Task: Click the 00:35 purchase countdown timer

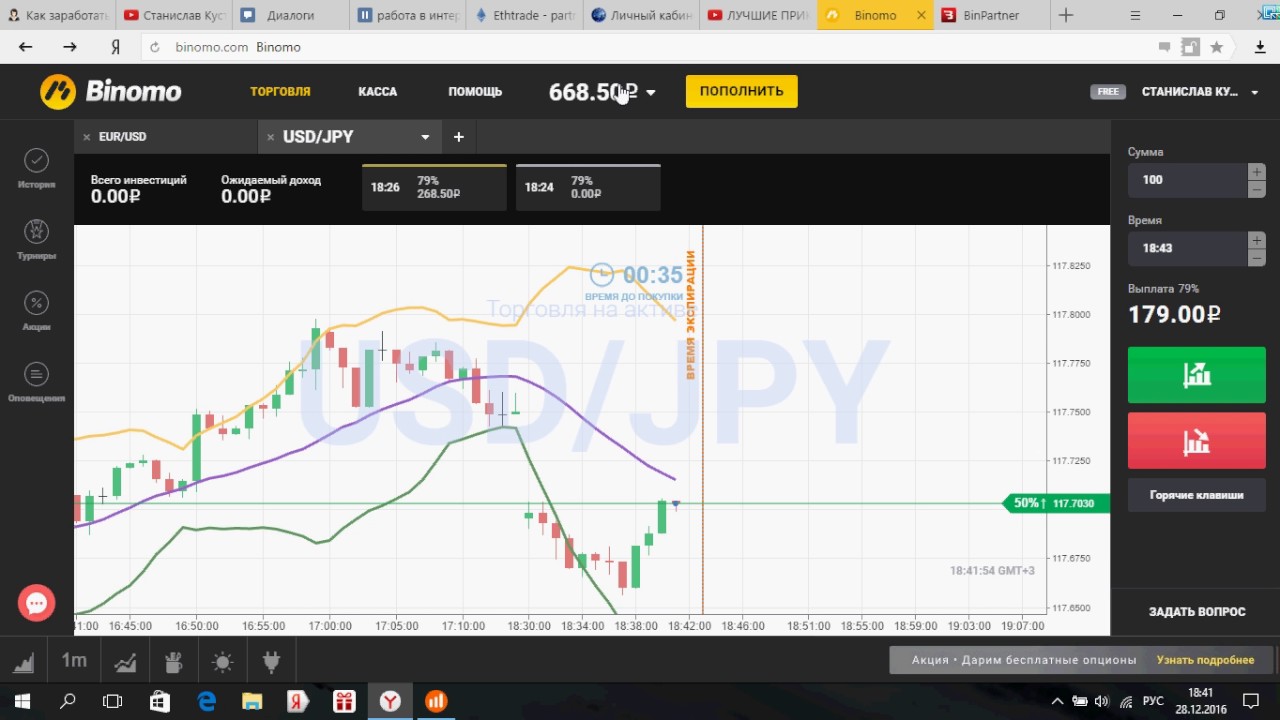Action: (637, 275)
